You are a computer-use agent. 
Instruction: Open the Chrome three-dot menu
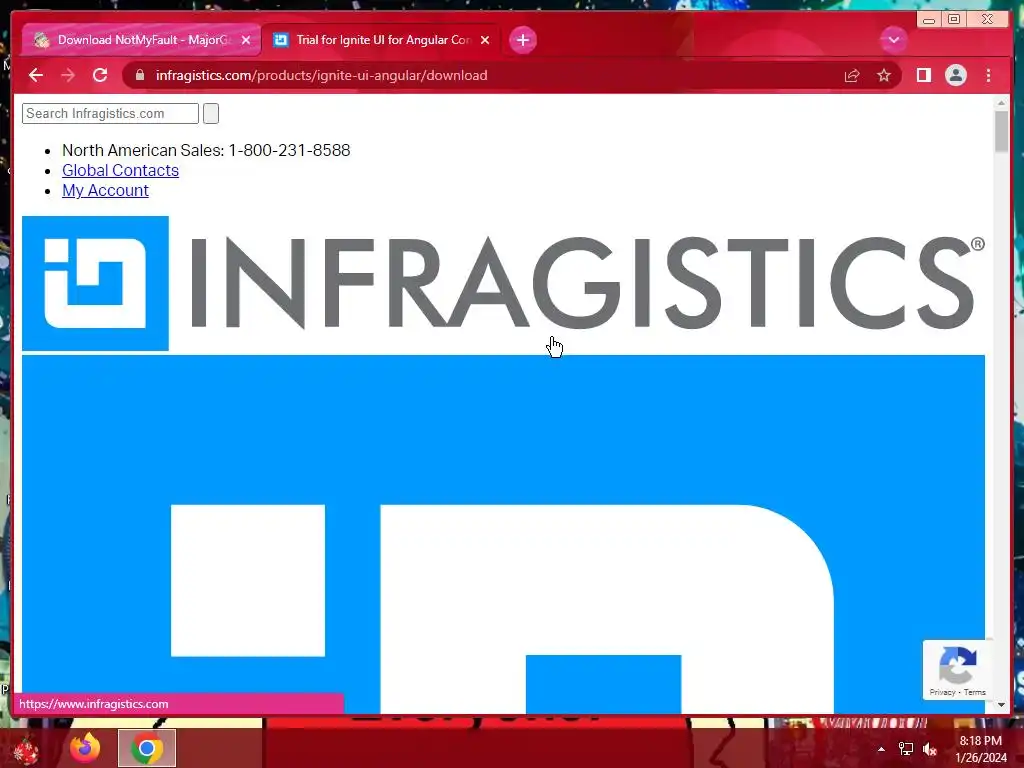(x=989, y=75)
